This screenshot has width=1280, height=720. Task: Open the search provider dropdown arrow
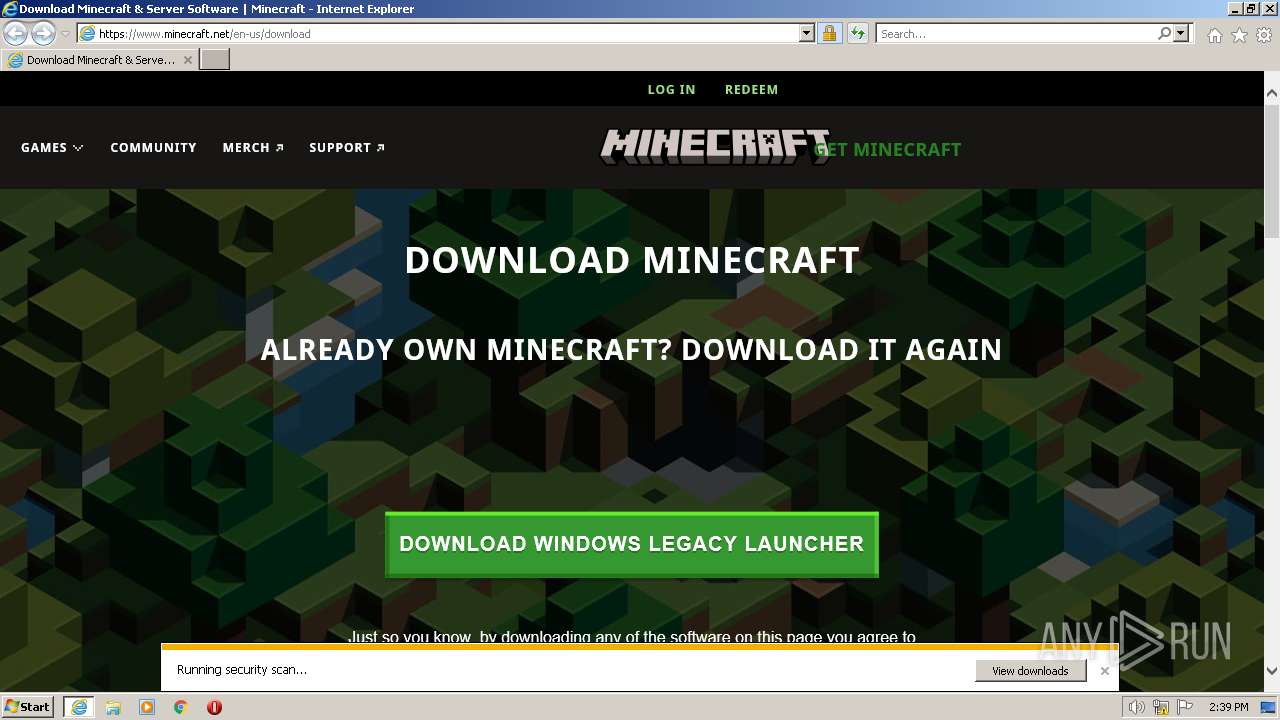(1181, 33)
